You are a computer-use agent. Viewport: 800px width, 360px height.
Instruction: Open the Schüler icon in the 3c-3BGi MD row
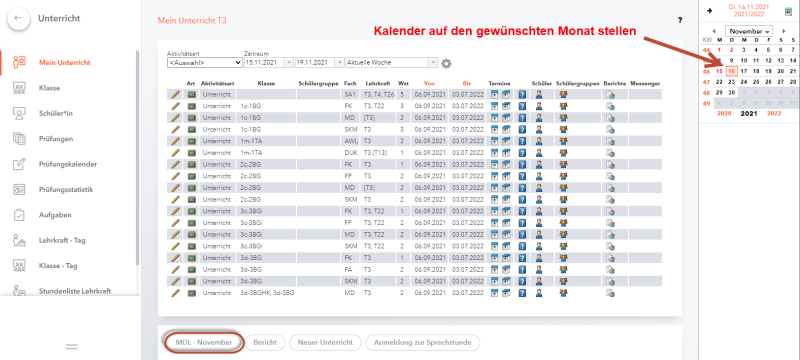[539, 235]
